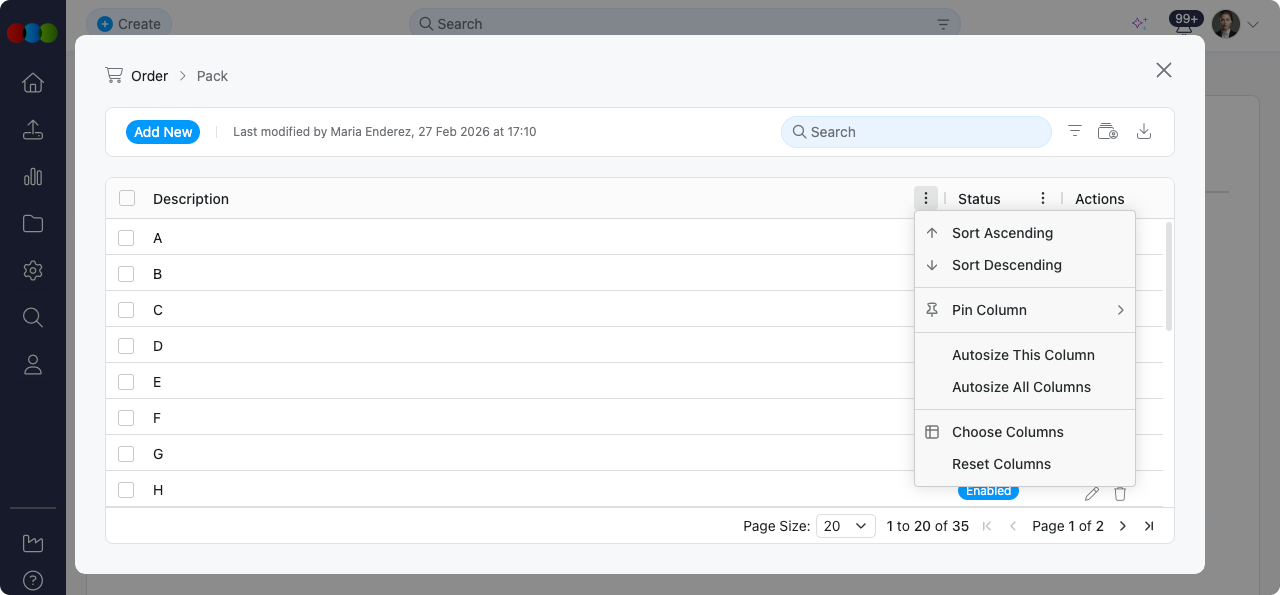Open the Home icon in the sidebar
The width and height of the screenshot is (1280, 595).
pyautogui.click(x=32, y=83)
